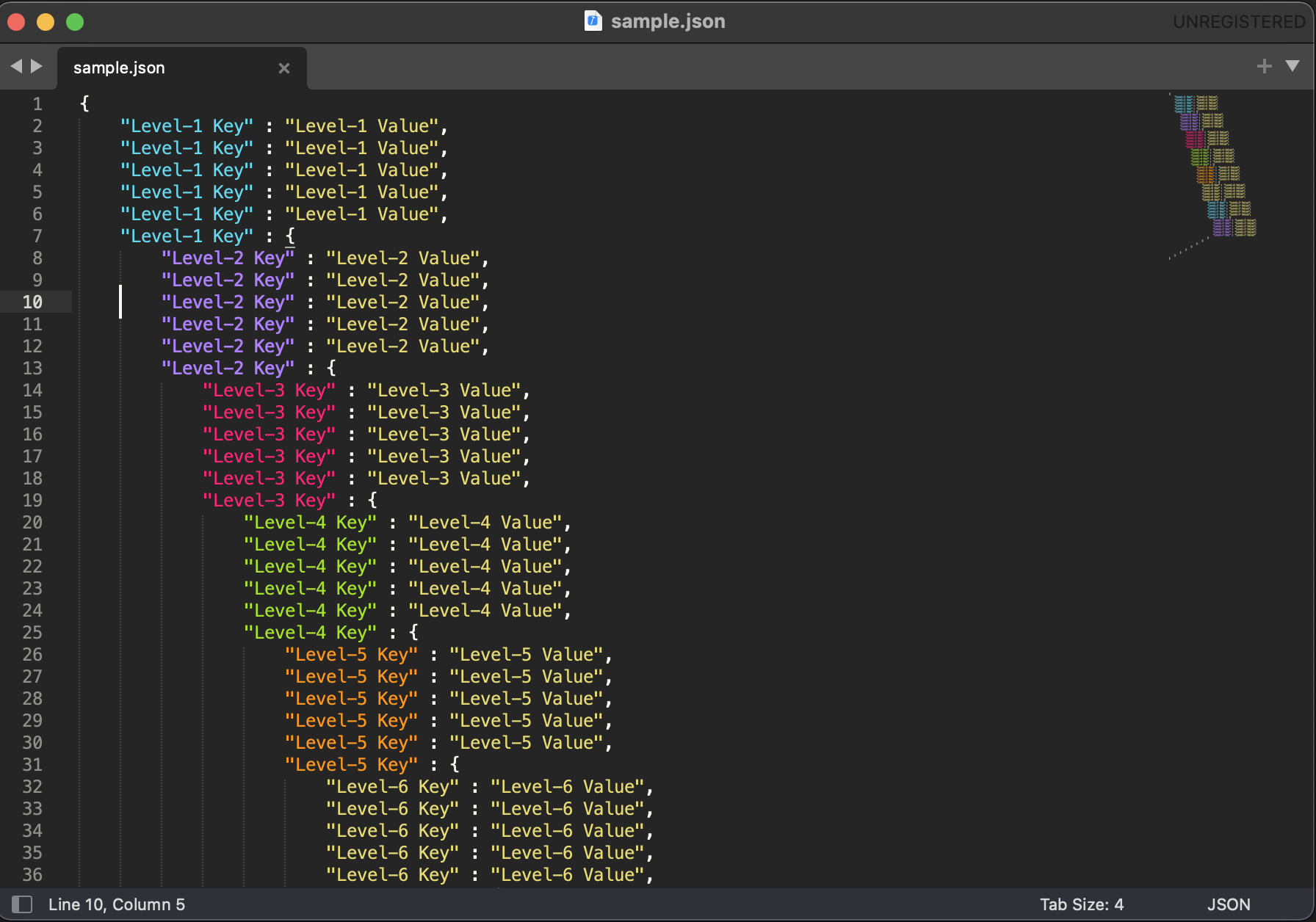Zoom window with green traffic light

pos(75,22)
